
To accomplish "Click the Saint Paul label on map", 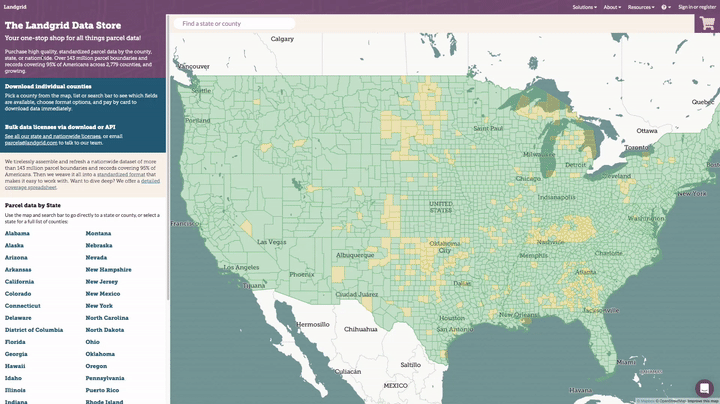I will pyautogui.click(x=488, y=129).
